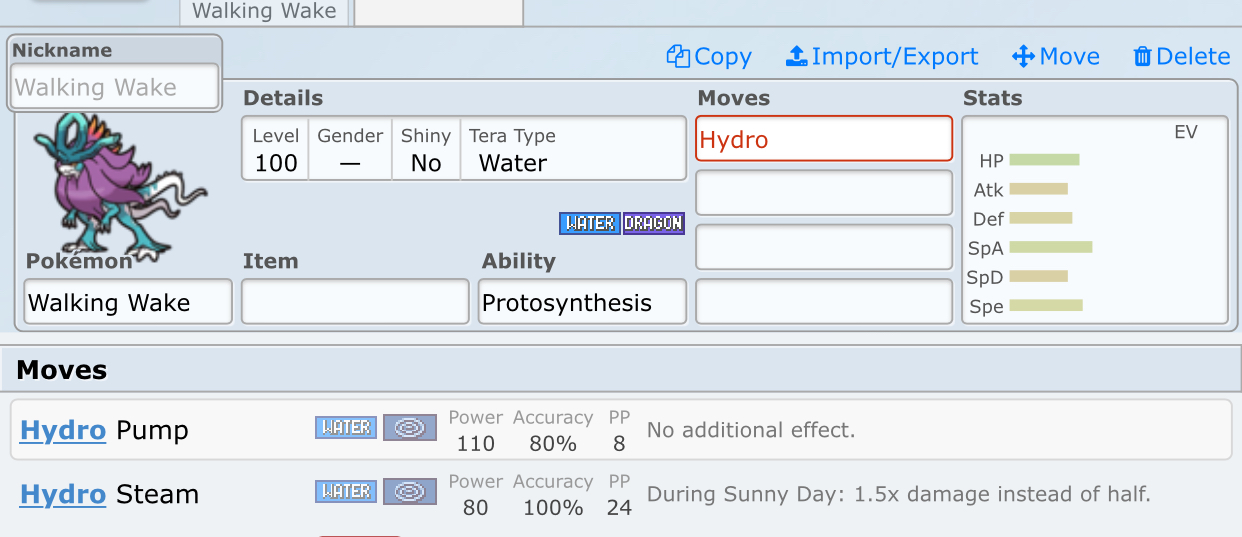Click the Nickname input field
The width and height of the screenshot is (1242, 537).
114,87
